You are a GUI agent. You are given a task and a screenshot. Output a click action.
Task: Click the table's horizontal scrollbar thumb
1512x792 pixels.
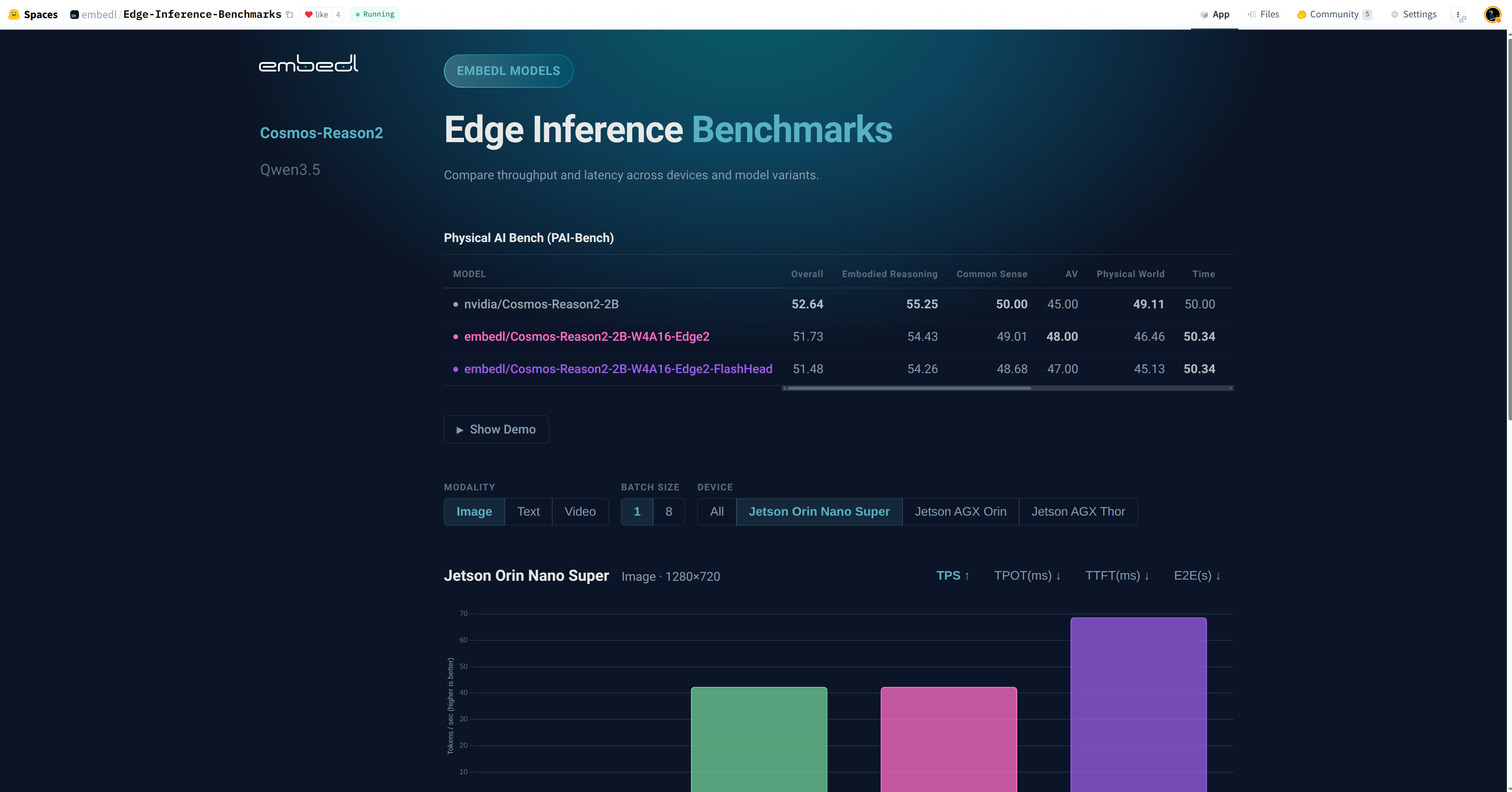click(909, 388)
